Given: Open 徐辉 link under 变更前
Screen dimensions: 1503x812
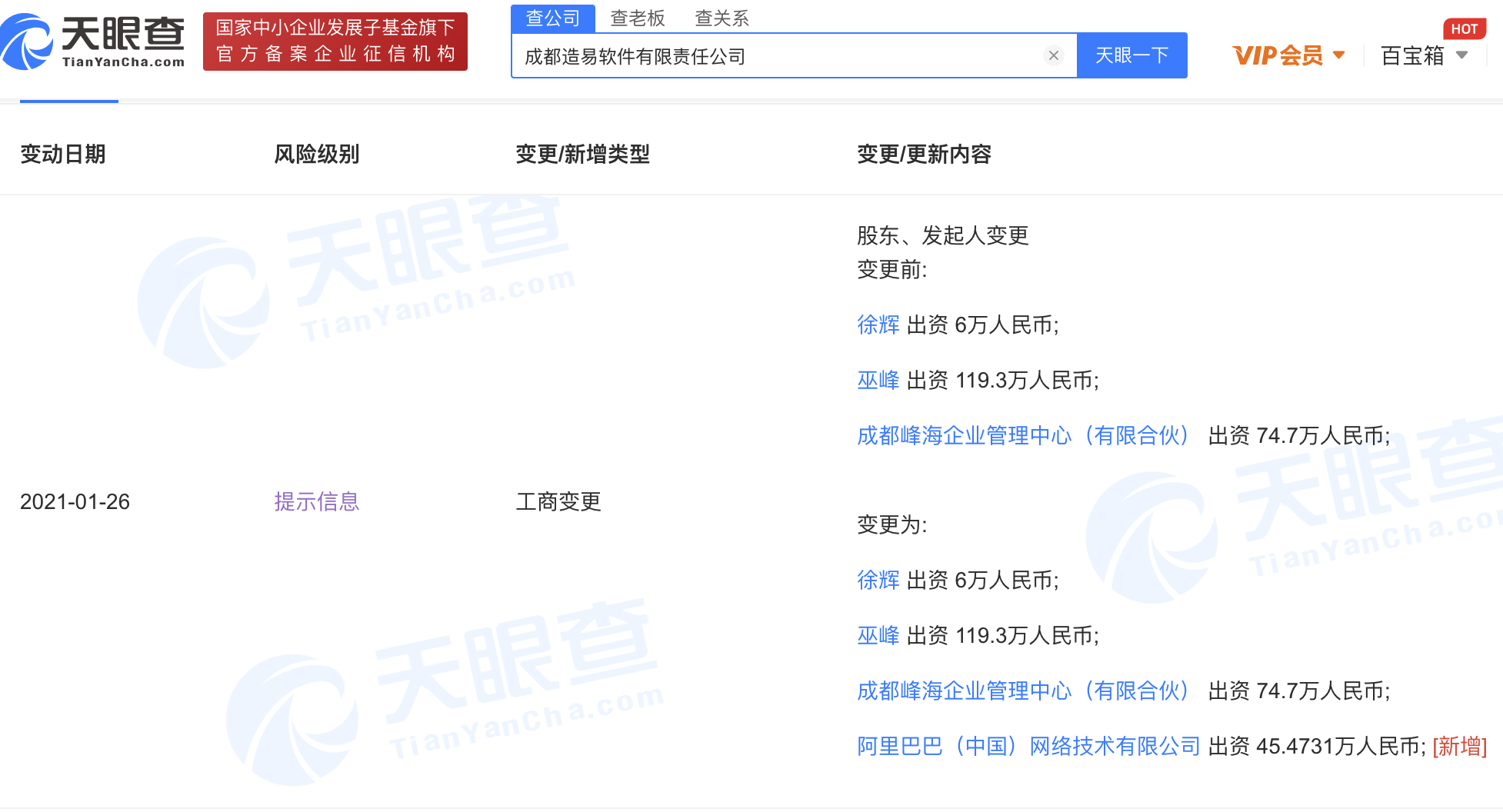Looking at the screenshot, I should [x=878, y=324].
